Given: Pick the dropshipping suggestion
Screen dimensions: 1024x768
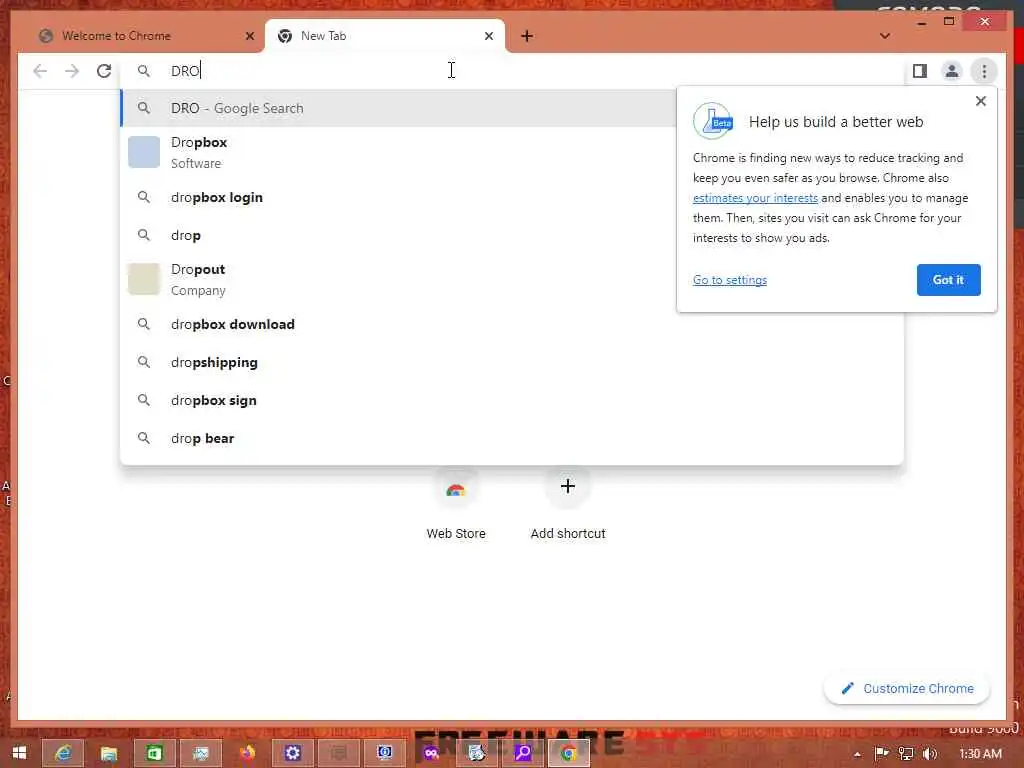Looking at the screenshot, I should (x=512, y=362).
